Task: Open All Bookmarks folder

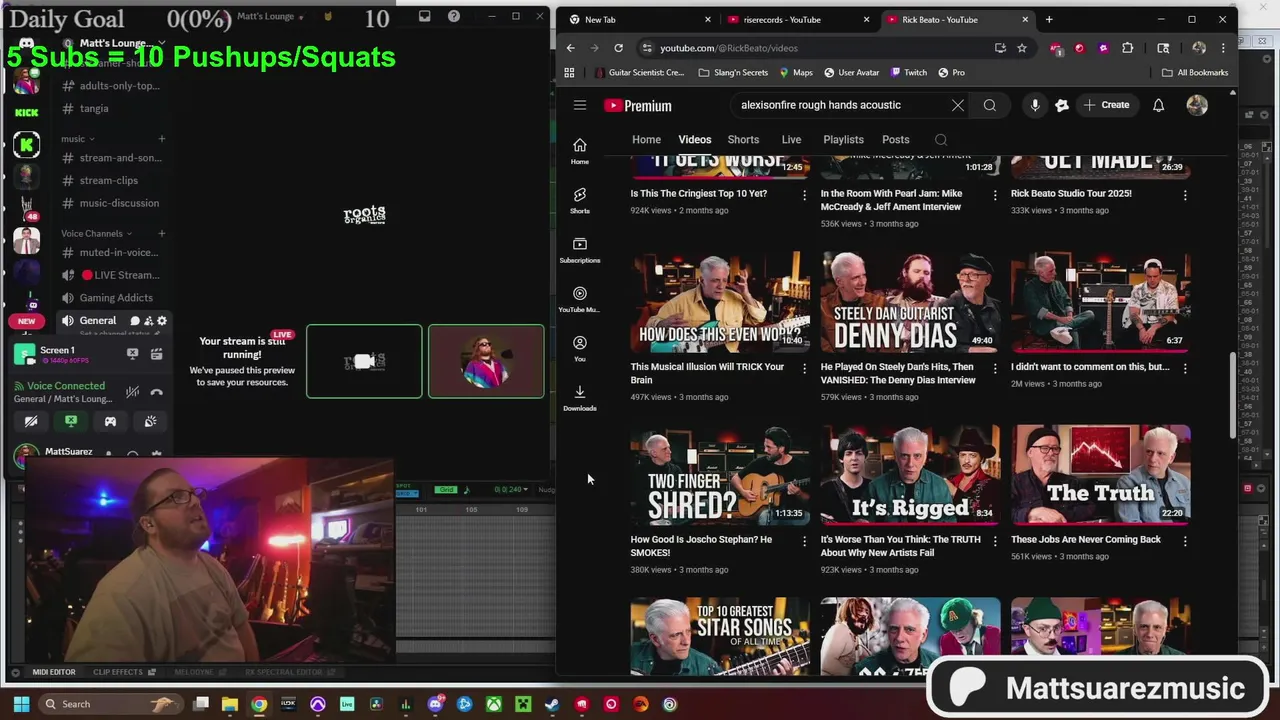Action: click(1194, 73)
